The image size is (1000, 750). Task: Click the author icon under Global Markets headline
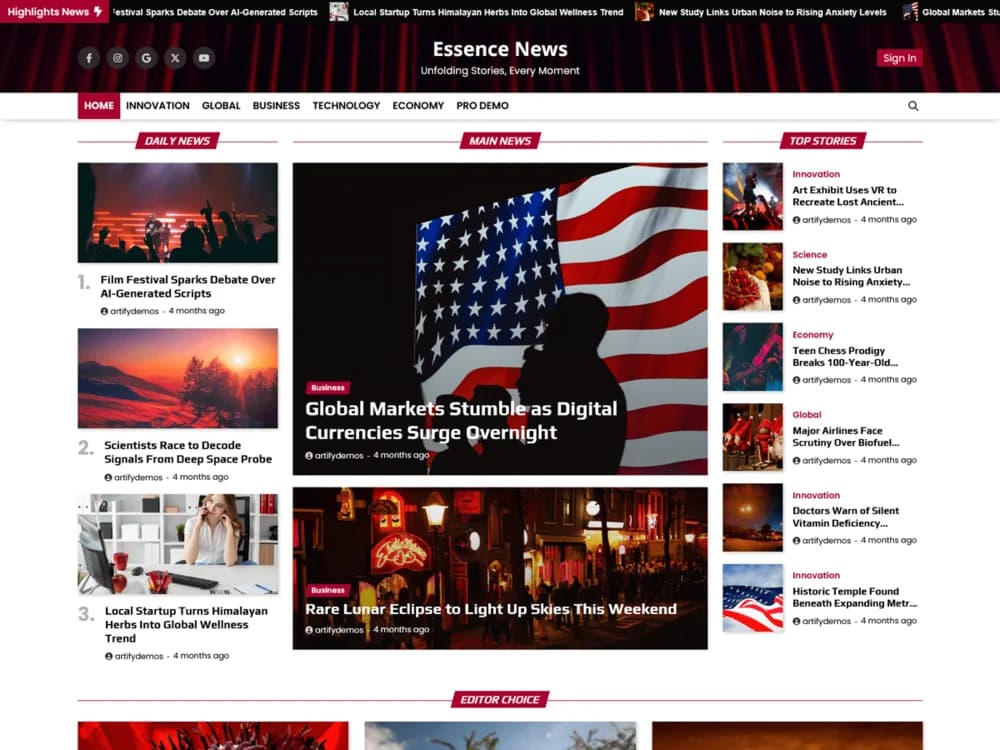click(x=308, y=454)
